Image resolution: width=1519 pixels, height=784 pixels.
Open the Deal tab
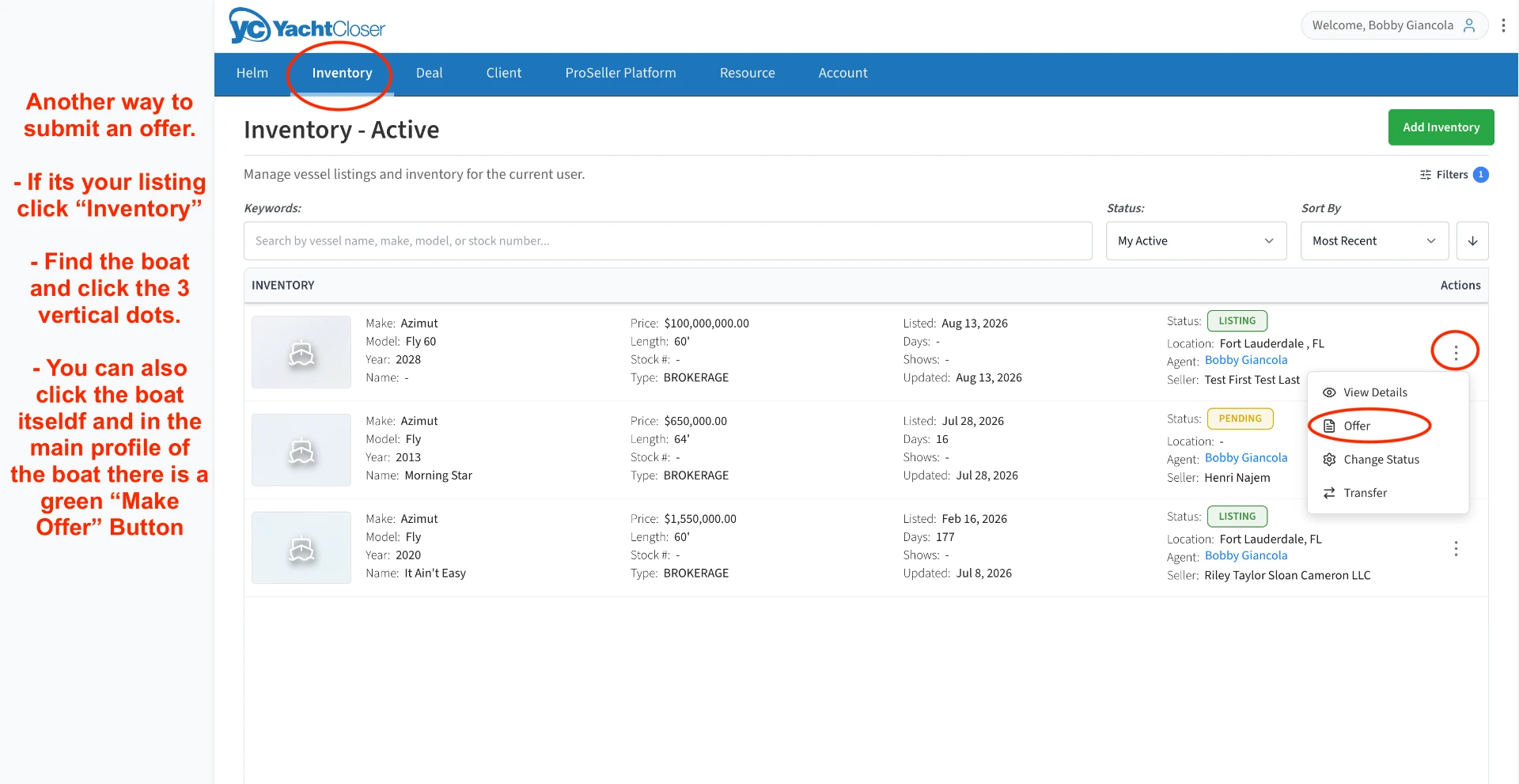click(430, 73)
